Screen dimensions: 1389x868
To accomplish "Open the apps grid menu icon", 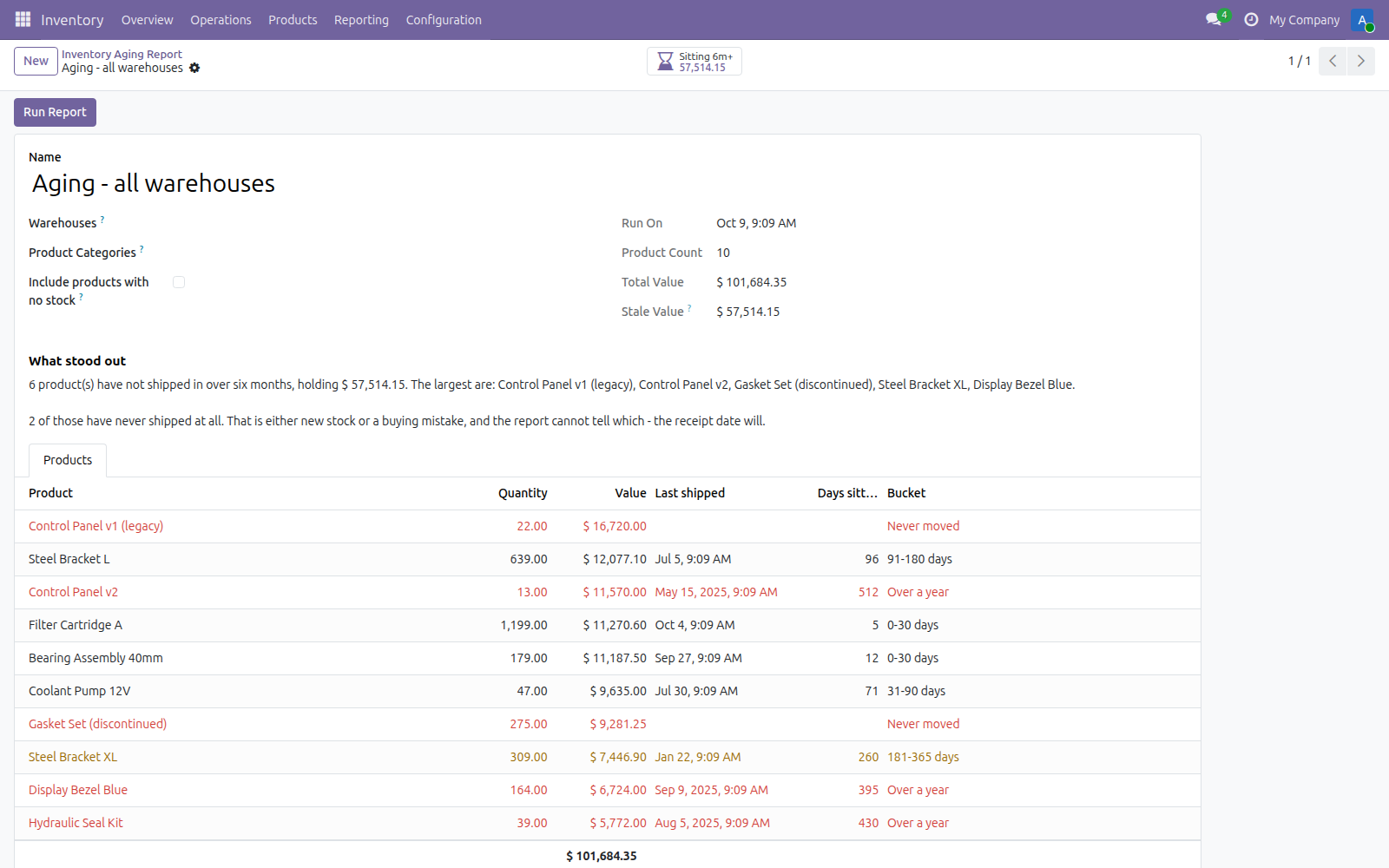I will 23,19.
